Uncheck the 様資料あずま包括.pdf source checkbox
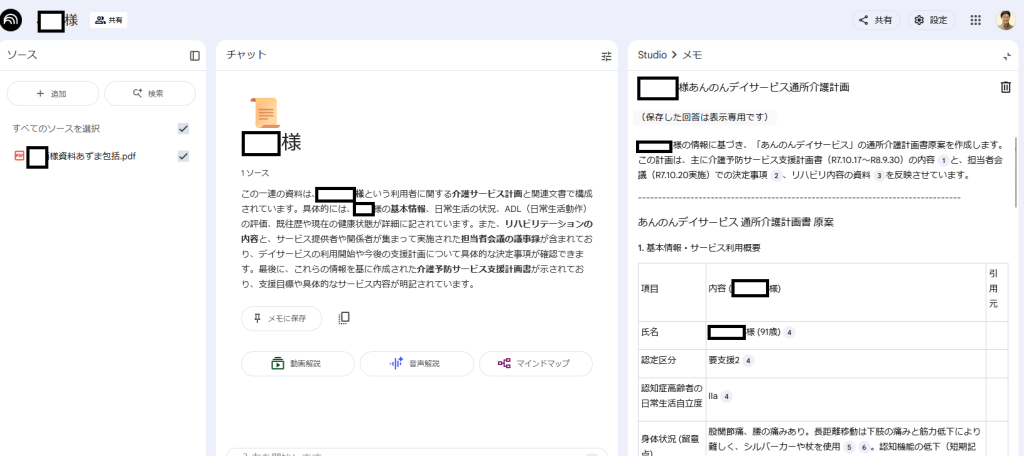This screenshot has width=1024, height=456. [183, 156]
